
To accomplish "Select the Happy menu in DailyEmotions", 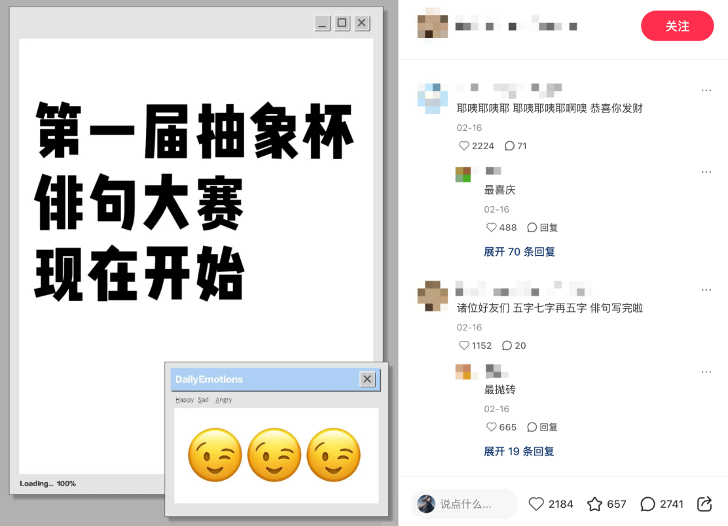I will 184,400.
